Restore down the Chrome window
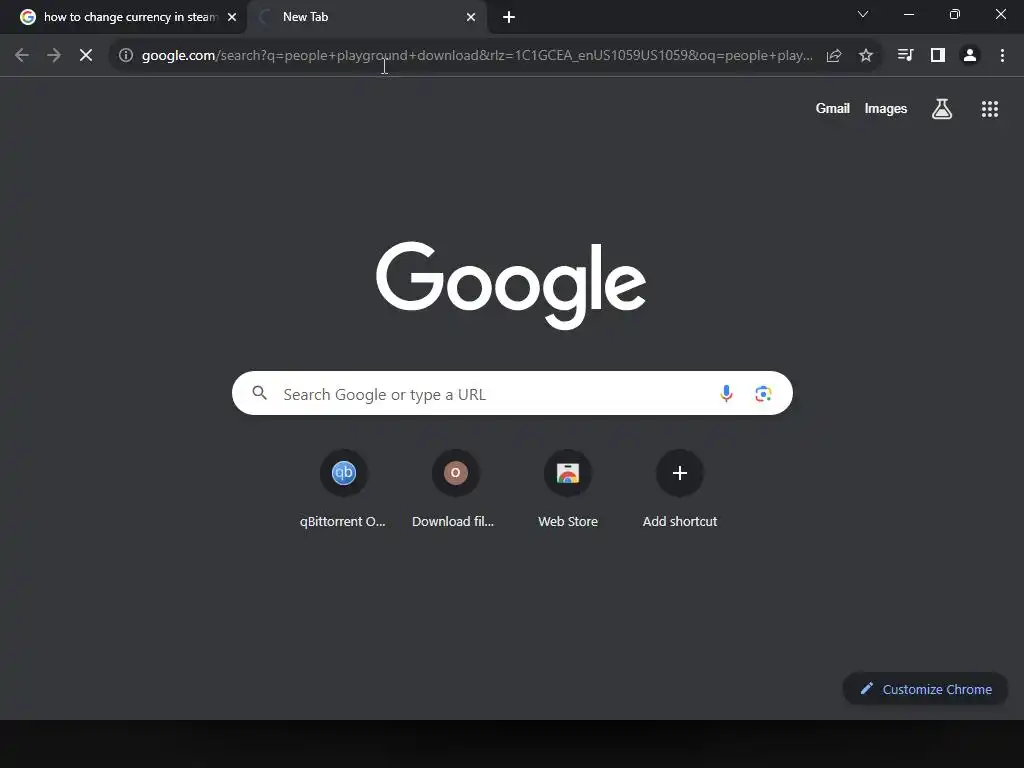This screenshot has height=768, width=1024. point(955,14)
